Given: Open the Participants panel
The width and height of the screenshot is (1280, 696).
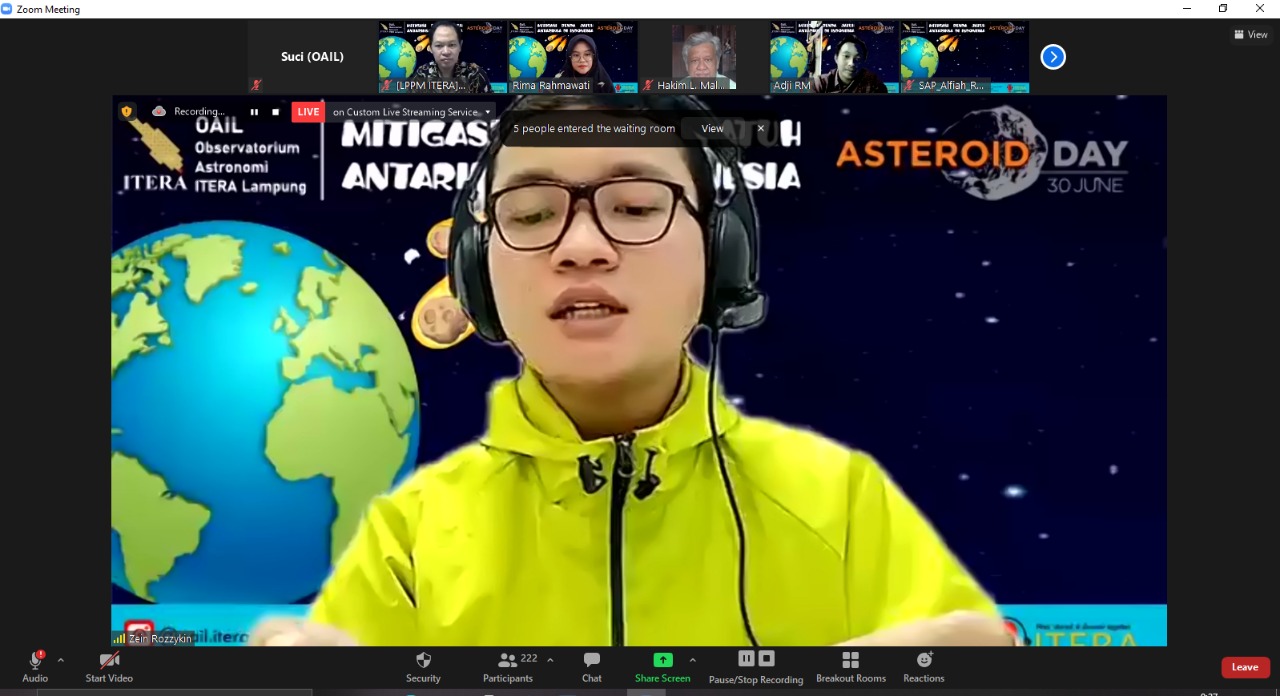Looking at the screenshot, I should 508,666.
